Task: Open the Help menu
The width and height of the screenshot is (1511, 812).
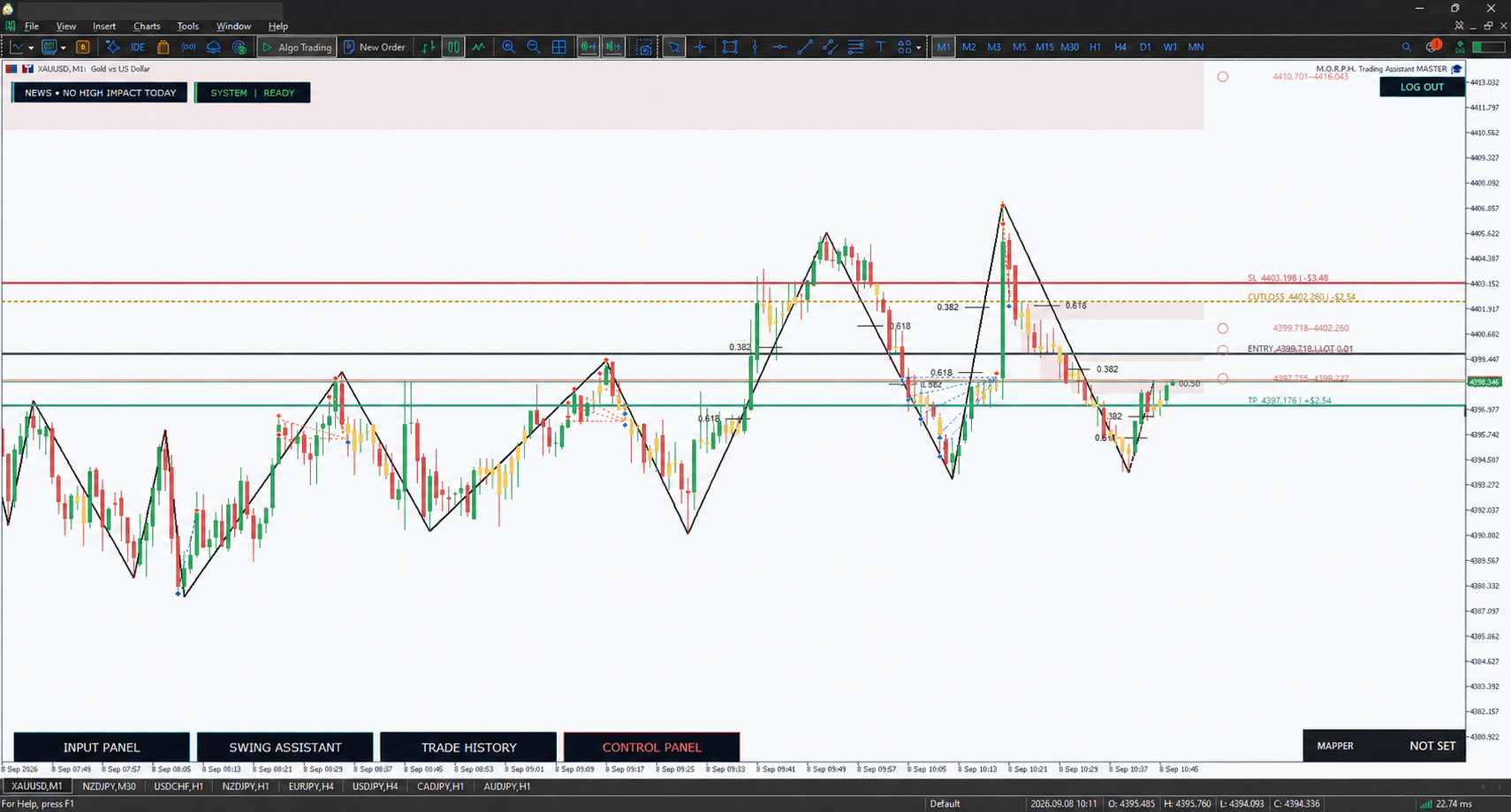Action: pos(278,26)
